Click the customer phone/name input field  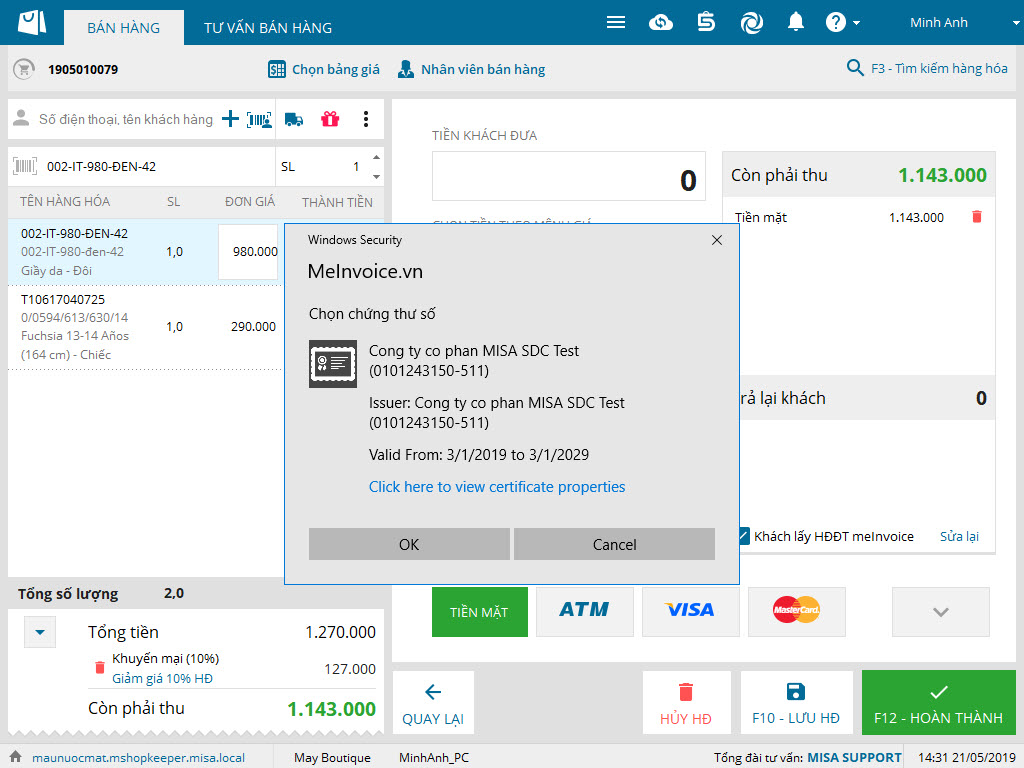[x=125, y=120]
